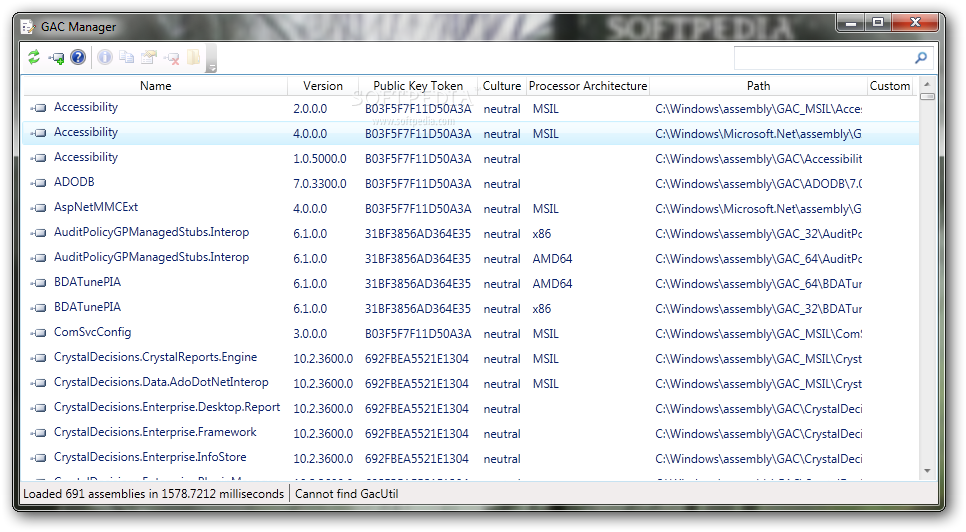Select CrystalDecisions.Enterprise.Desktop.Report name

click(166, 407)
